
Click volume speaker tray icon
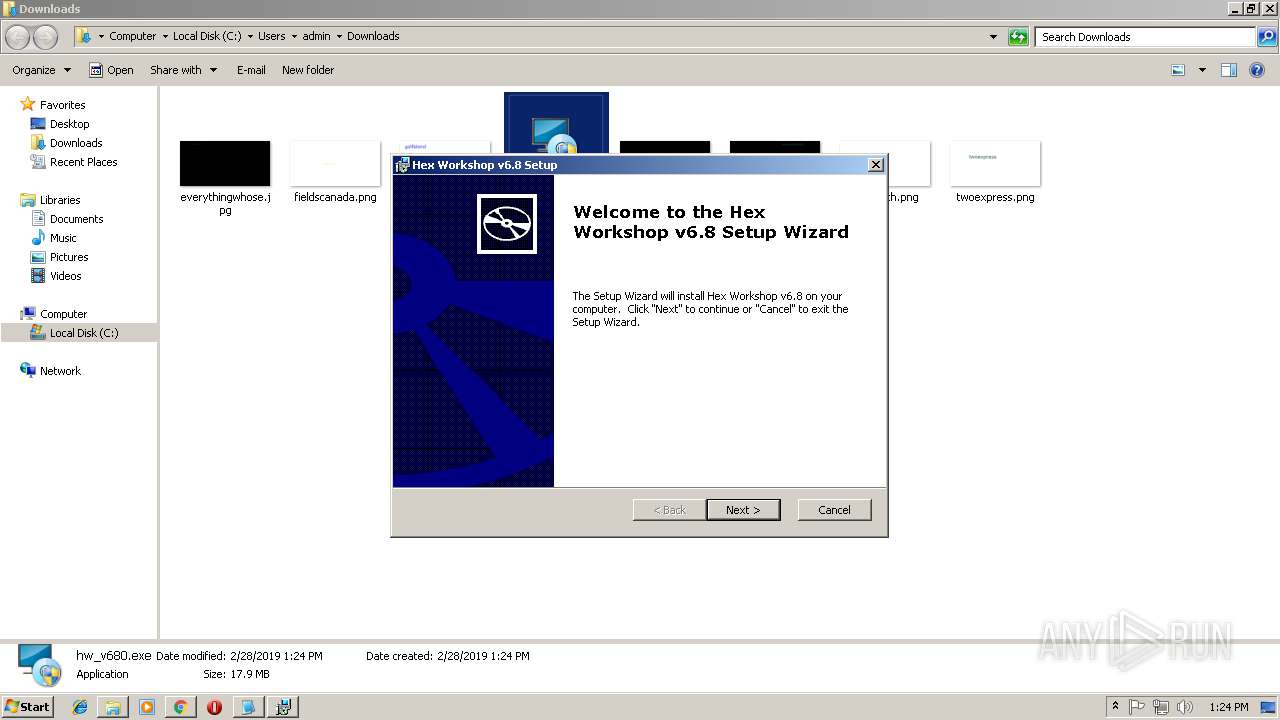[x=1185, y=707]
